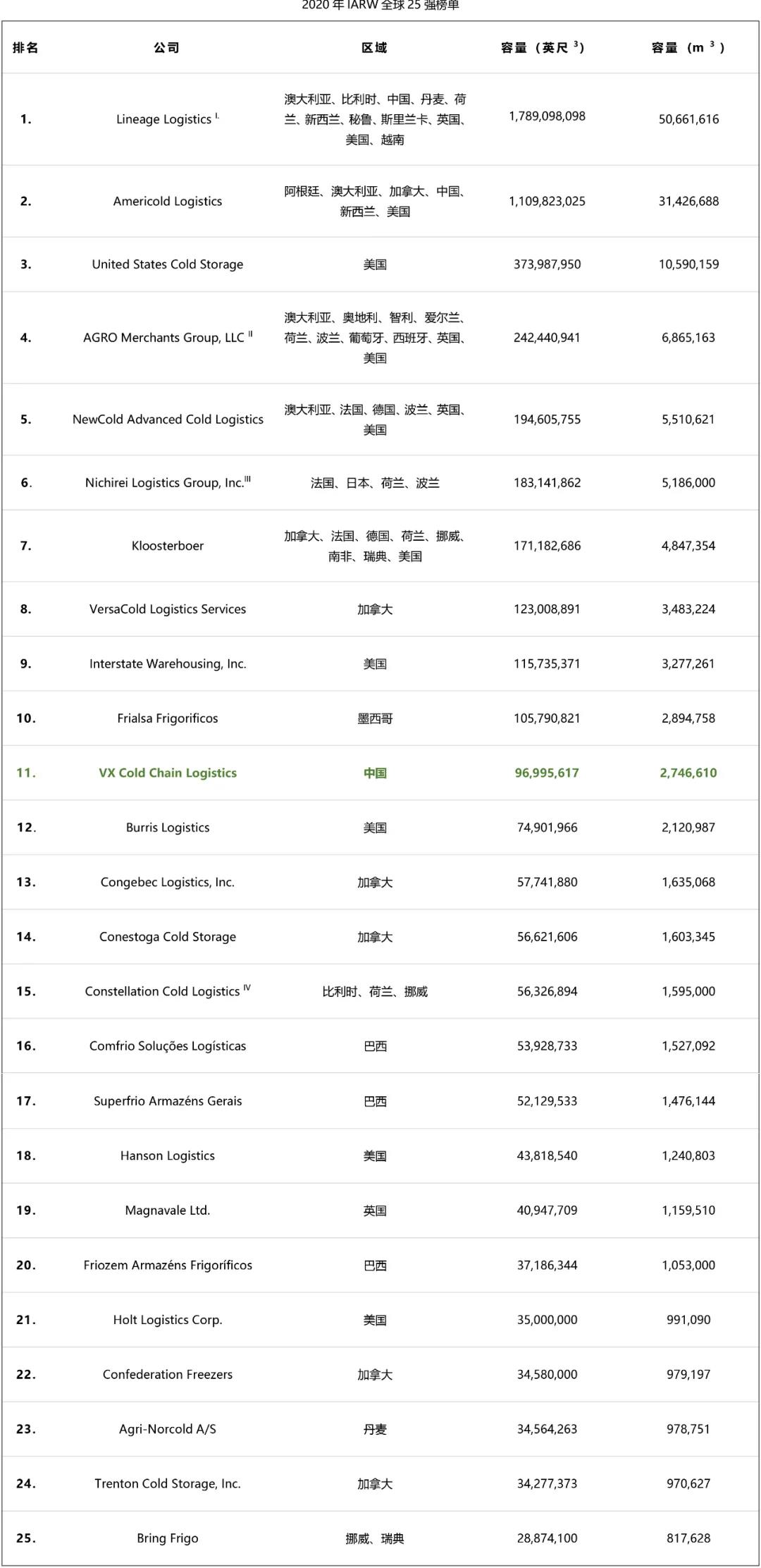The width and height of the screenshot is (761, 1568).
Task: Click the highlighted VX Cold Chain Logistics
Action: click(x=168, y=773)
